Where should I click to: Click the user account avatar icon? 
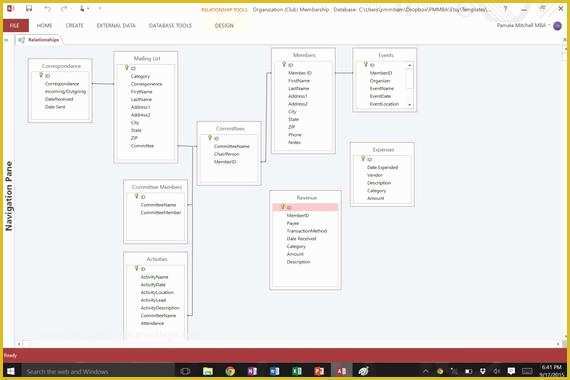click(557, 26)
